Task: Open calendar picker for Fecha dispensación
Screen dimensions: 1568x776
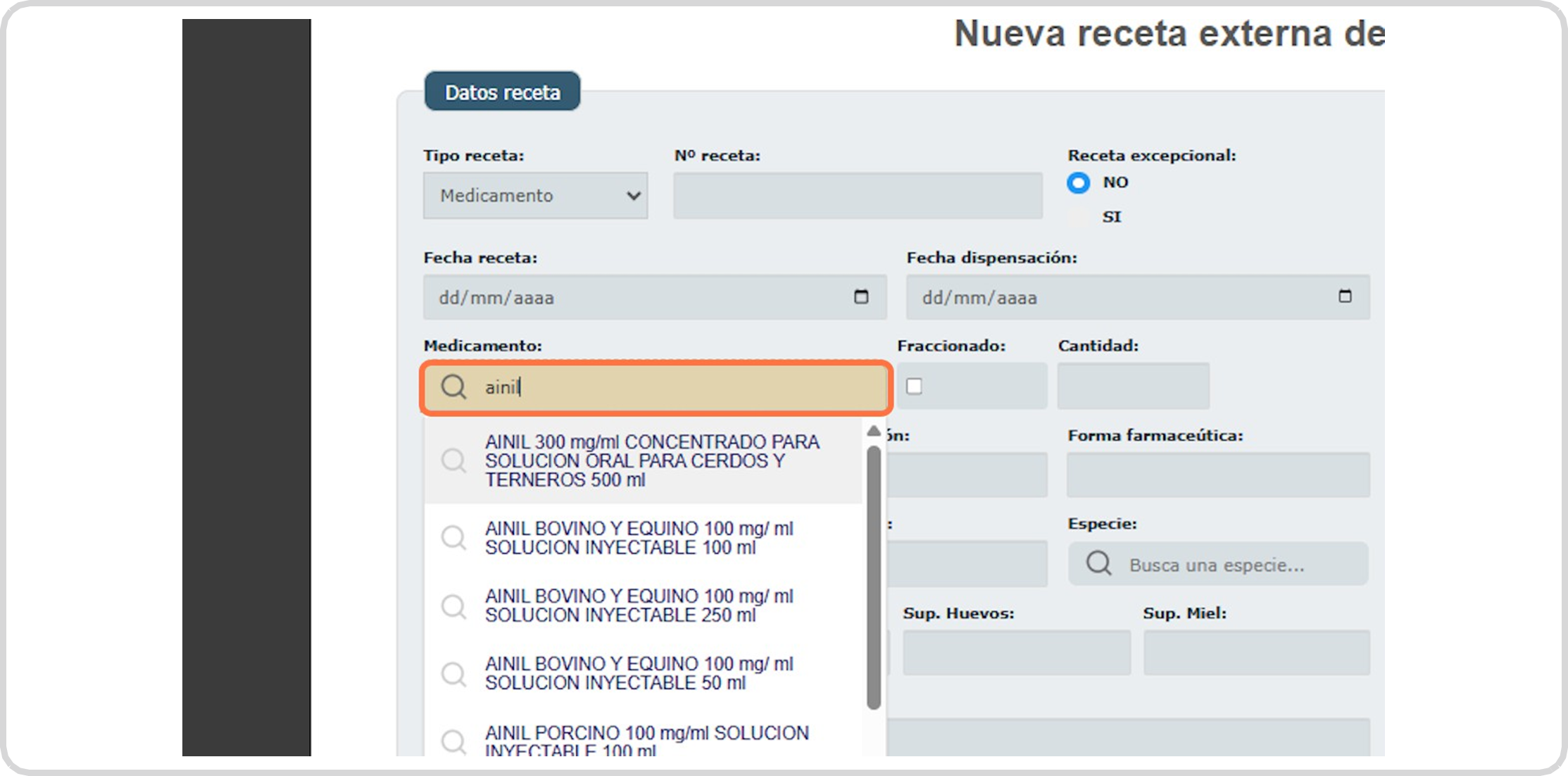Action: tap(1344, 296)
